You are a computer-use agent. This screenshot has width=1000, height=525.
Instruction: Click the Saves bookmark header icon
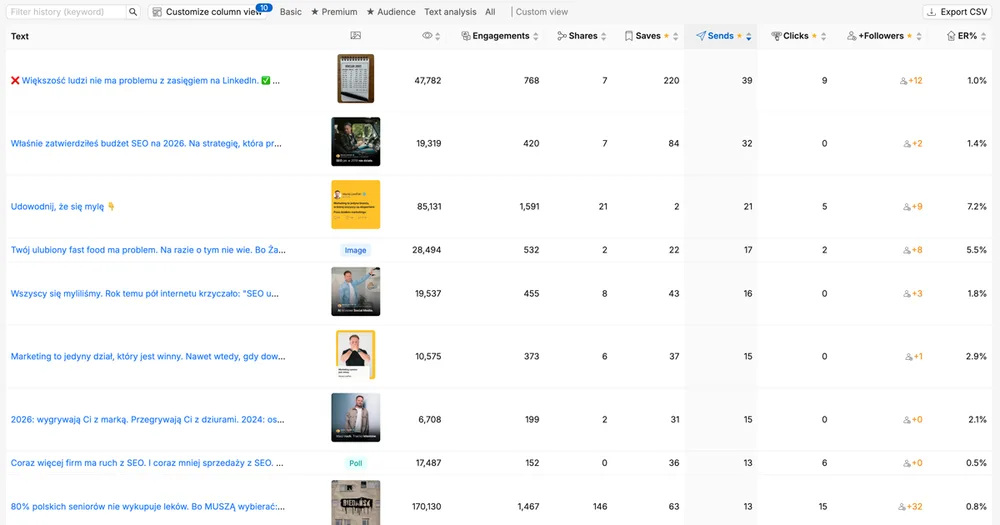point(629,36)
